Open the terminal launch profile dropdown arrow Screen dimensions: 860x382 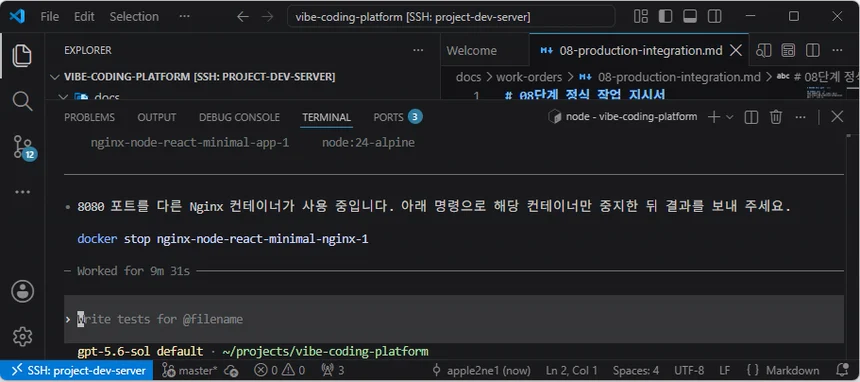(729, 117)
